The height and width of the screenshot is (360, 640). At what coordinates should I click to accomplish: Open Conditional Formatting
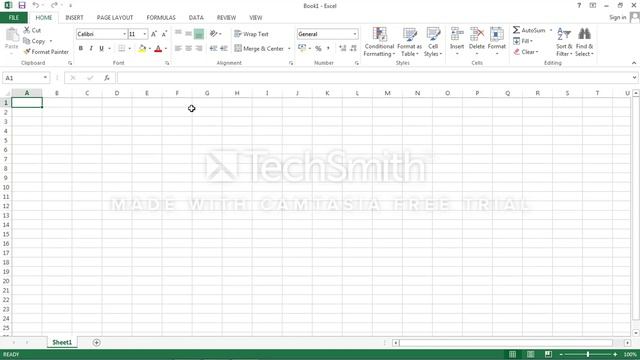(x=379, y=42)
